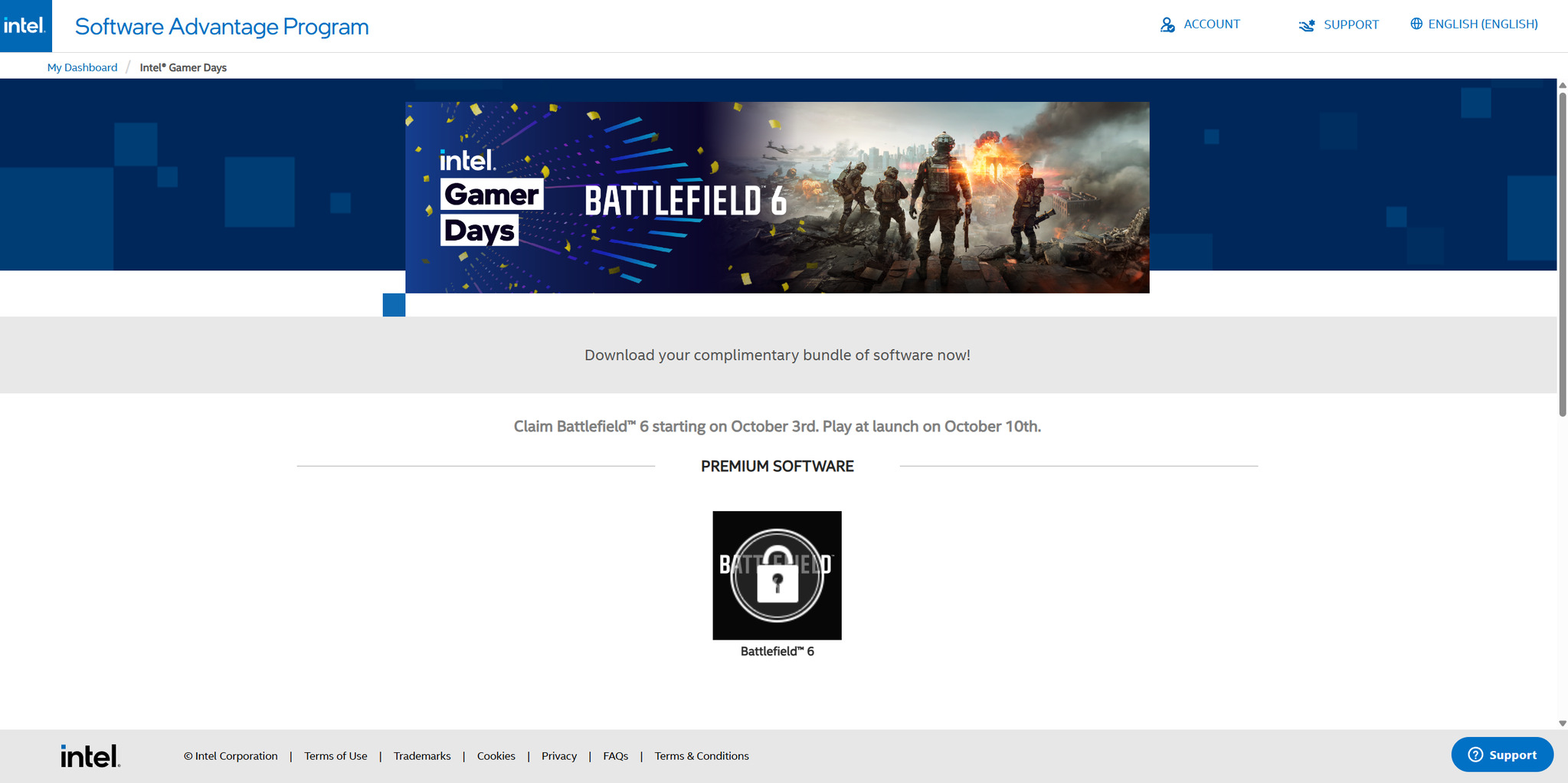Open Terms & Conditions footer link
This screenshot has width=1568, height=783.
702,756
